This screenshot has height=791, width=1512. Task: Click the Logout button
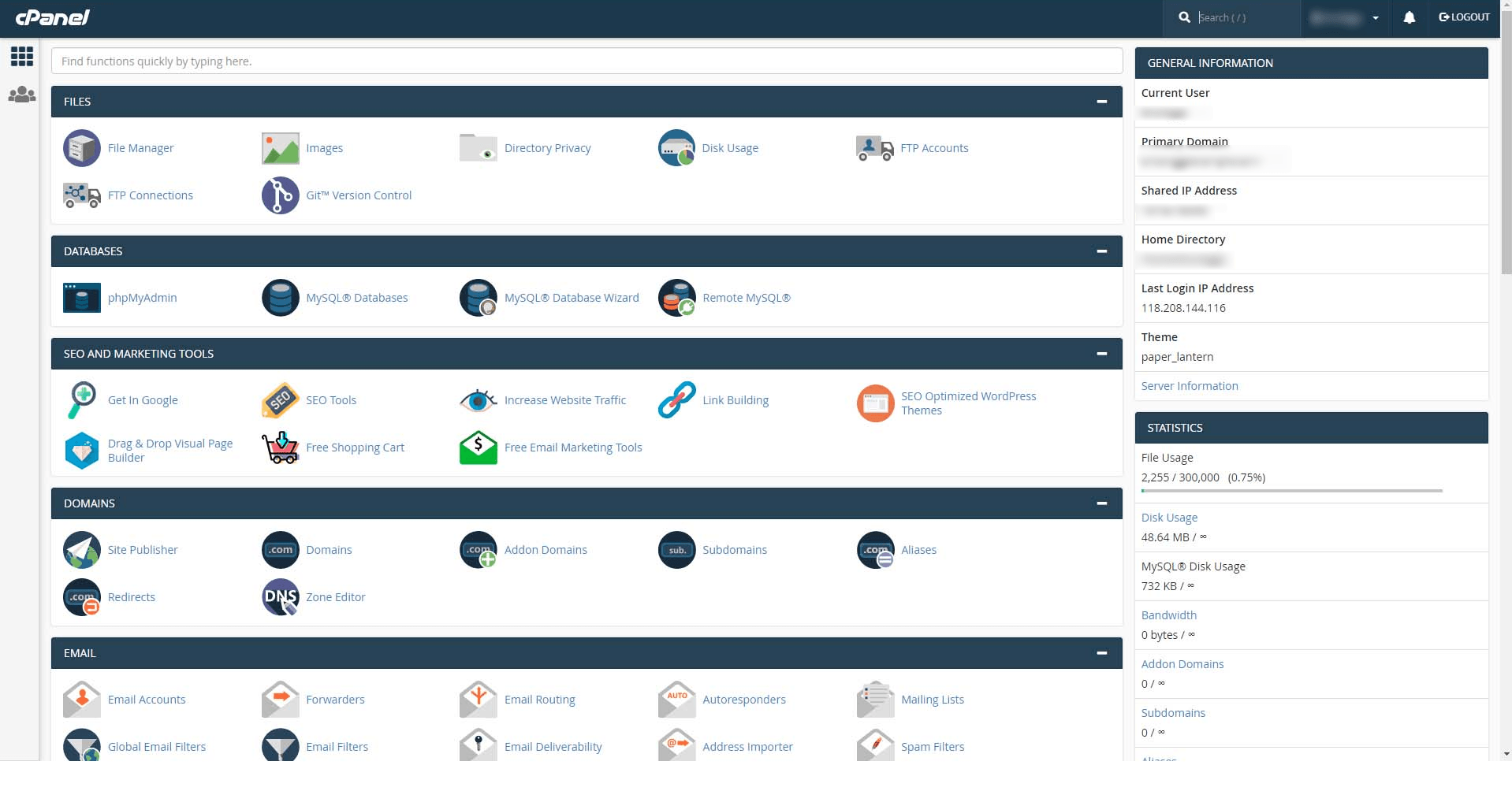click(x=1464, y=17)
